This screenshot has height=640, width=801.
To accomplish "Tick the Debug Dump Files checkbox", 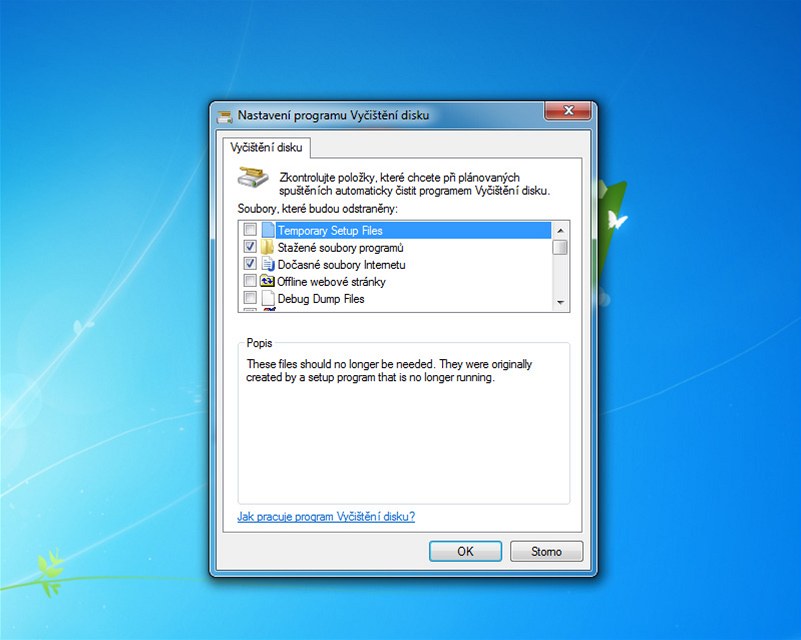I will click(x=250, y=299).
